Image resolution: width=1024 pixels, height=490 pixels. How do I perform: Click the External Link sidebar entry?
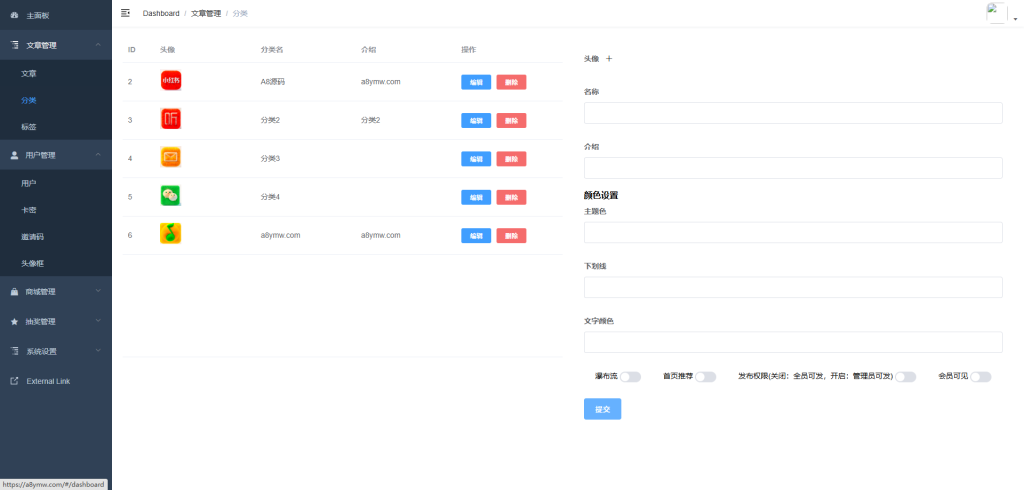click(x=56, y=381)
